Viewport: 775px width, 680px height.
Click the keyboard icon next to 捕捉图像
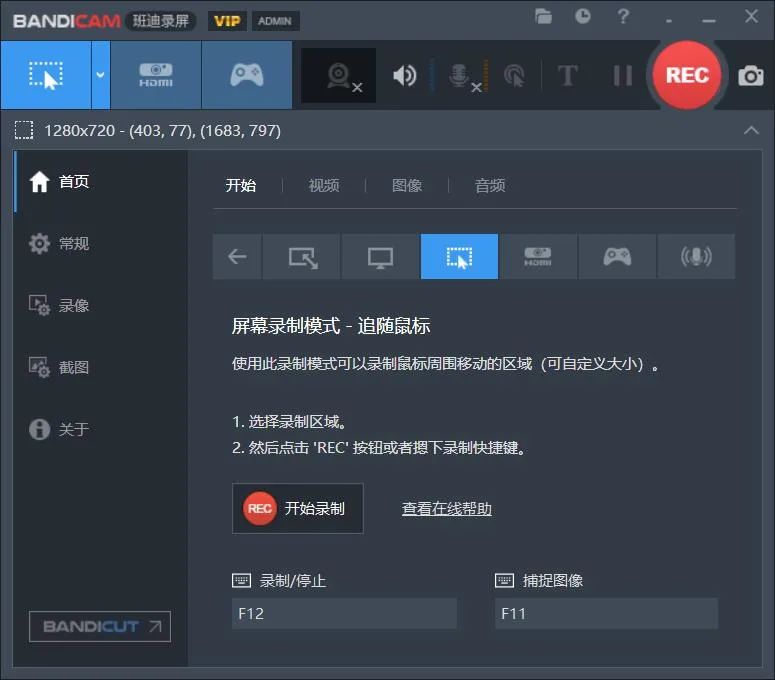tap(505, 580)
